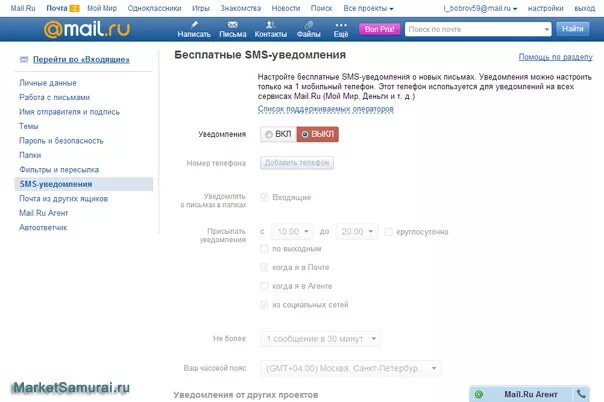Open the Помощь по разделу link
The image size is (604, 402).
pyautogui.click(x=555, y=57)
